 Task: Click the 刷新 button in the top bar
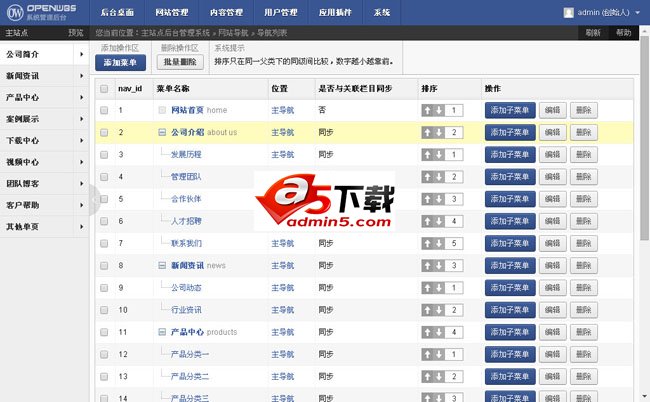click(x=593, y=33)
